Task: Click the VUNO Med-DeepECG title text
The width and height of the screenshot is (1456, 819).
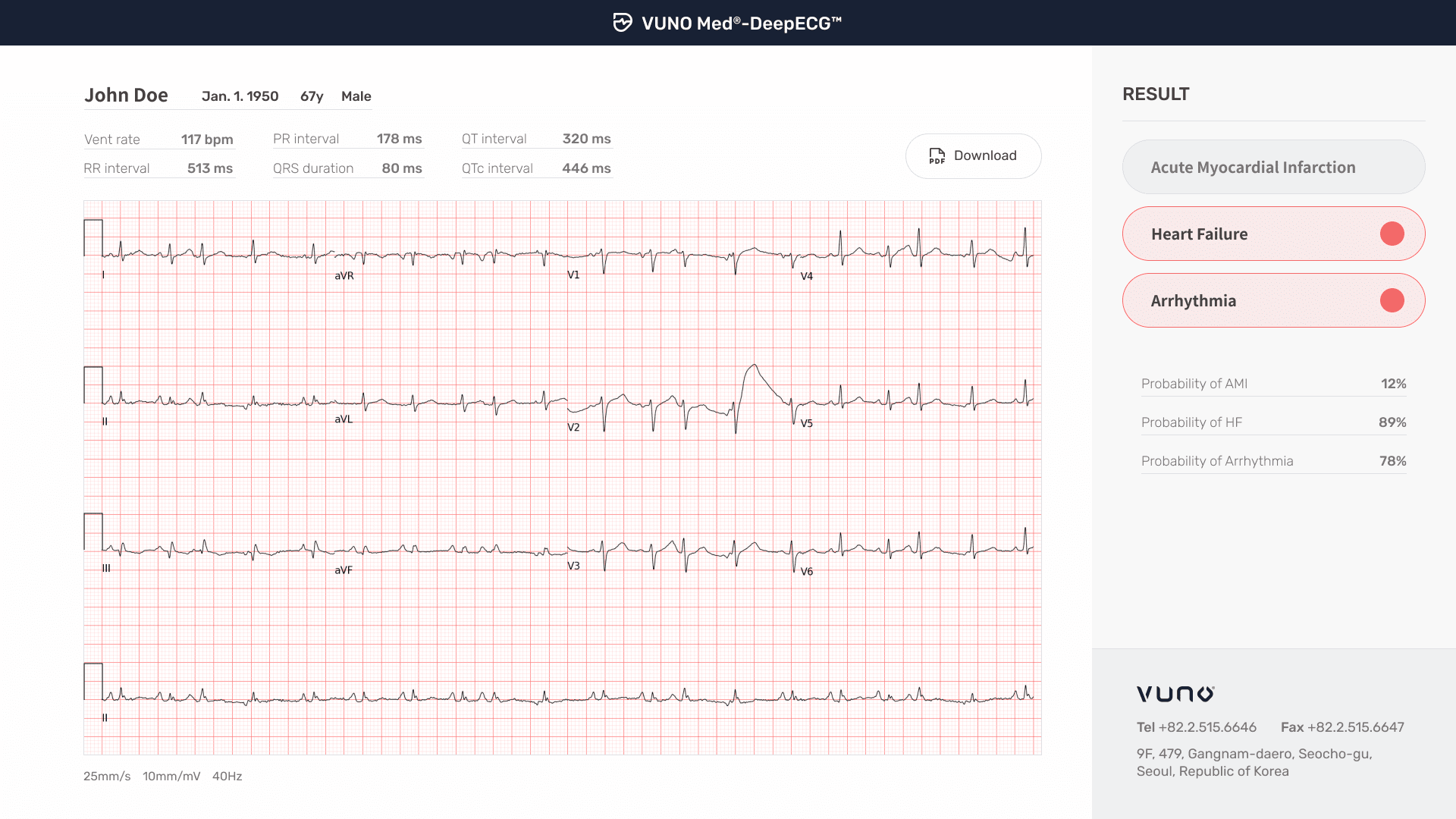Action: (x=741, y=24)
